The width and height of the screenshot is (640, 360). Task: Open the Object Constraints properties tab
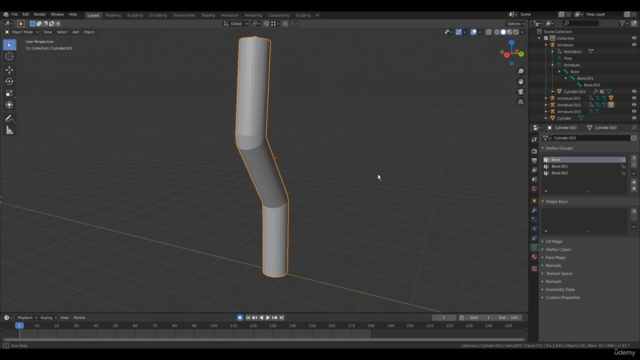(534, 238)
